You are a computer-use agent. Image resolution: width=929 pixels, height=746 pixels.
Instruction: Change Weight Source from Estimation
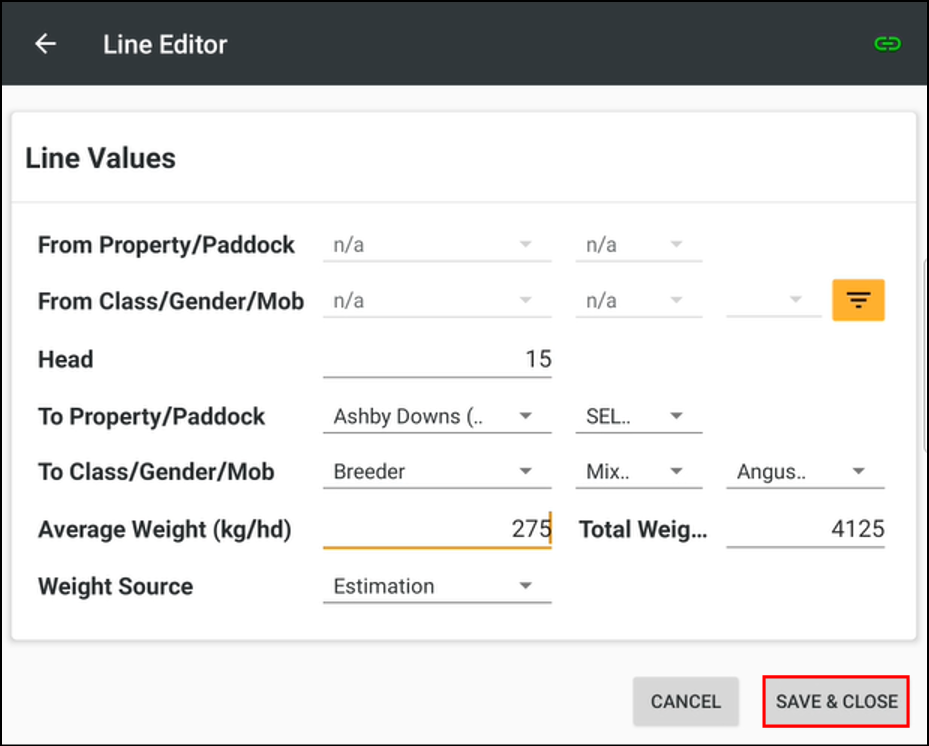(x=436, y=587)
